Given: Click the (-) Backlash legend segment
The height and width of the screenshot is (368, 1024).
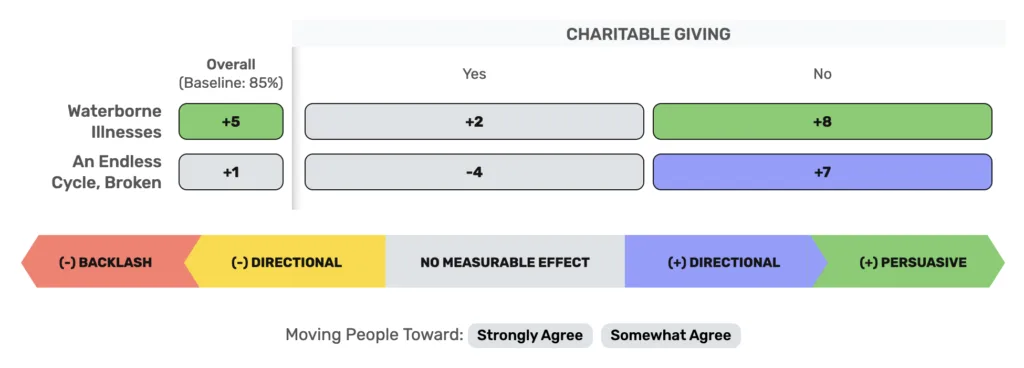Looking at the screenshot, I should [108, 262].
